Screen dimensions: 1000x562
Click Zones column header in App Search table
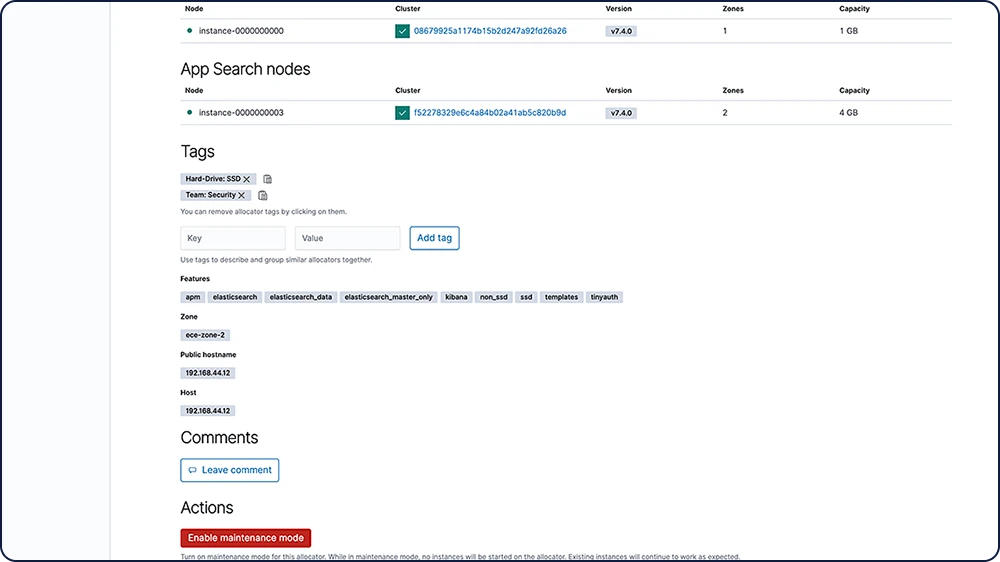(733, 91)
